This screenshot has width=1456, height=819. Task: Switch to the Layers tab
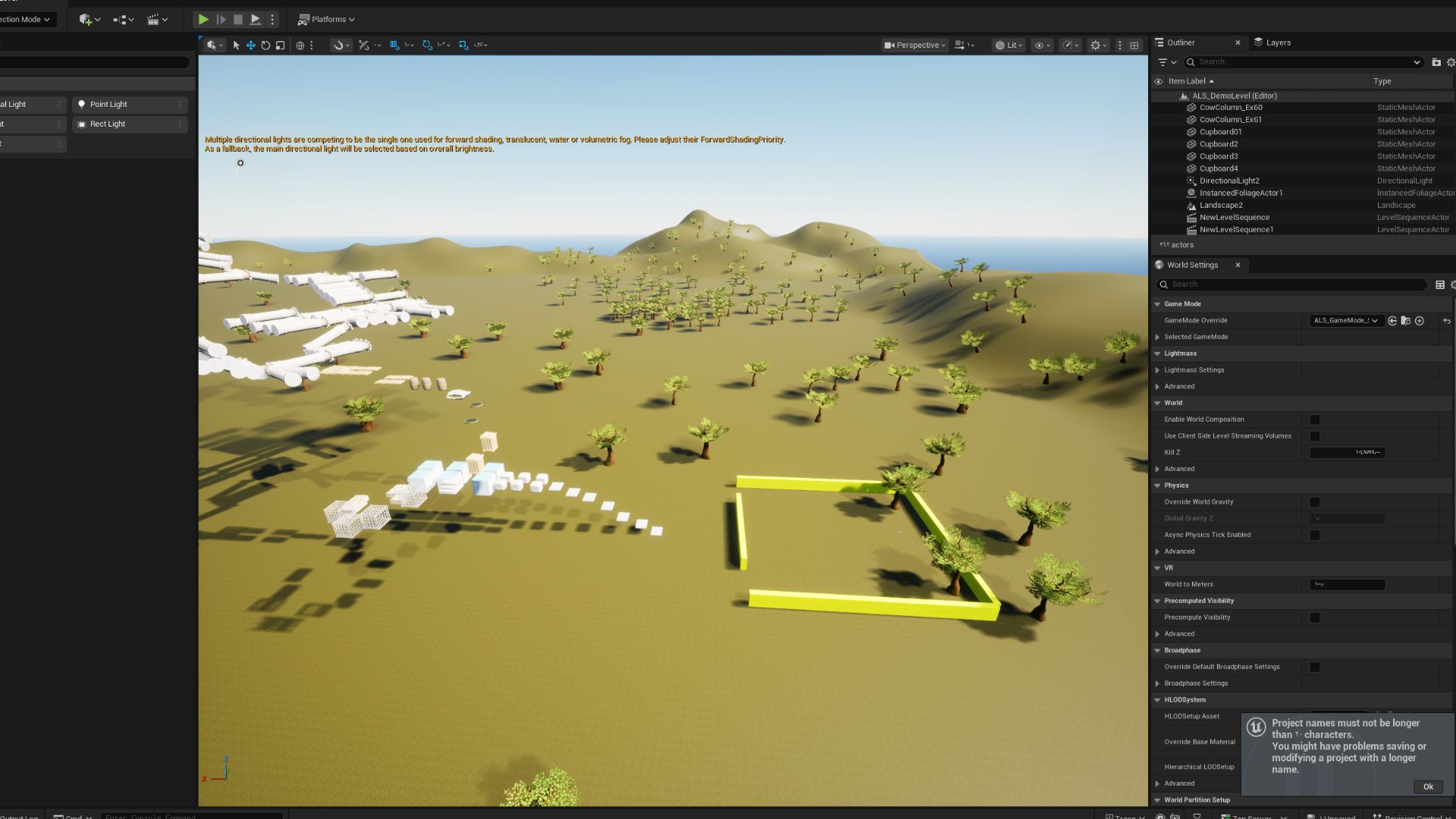point(1272,43)
